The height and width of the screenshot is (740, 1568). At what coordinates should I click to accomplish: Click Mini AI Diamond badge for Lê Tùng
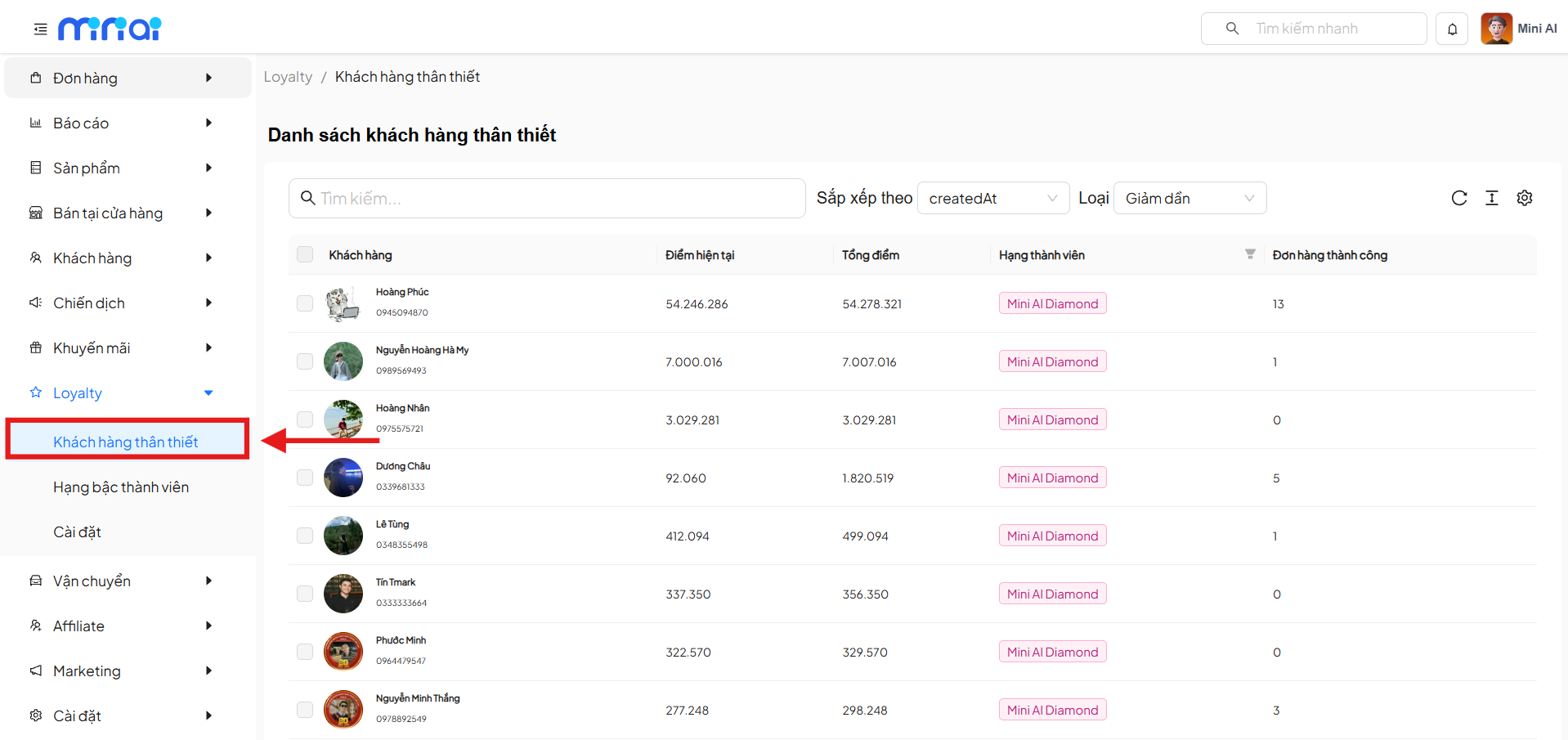pyautogui.click(x=1052, y=536)
